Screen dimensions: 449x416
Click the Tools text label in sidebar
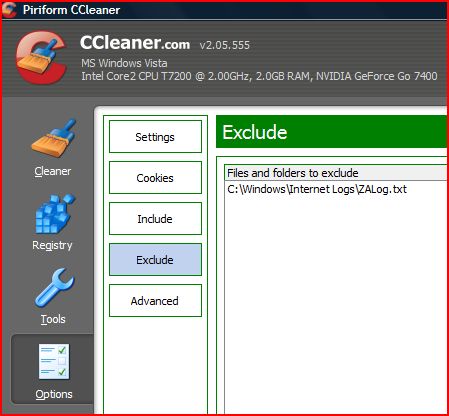click(x=53, y=319)
